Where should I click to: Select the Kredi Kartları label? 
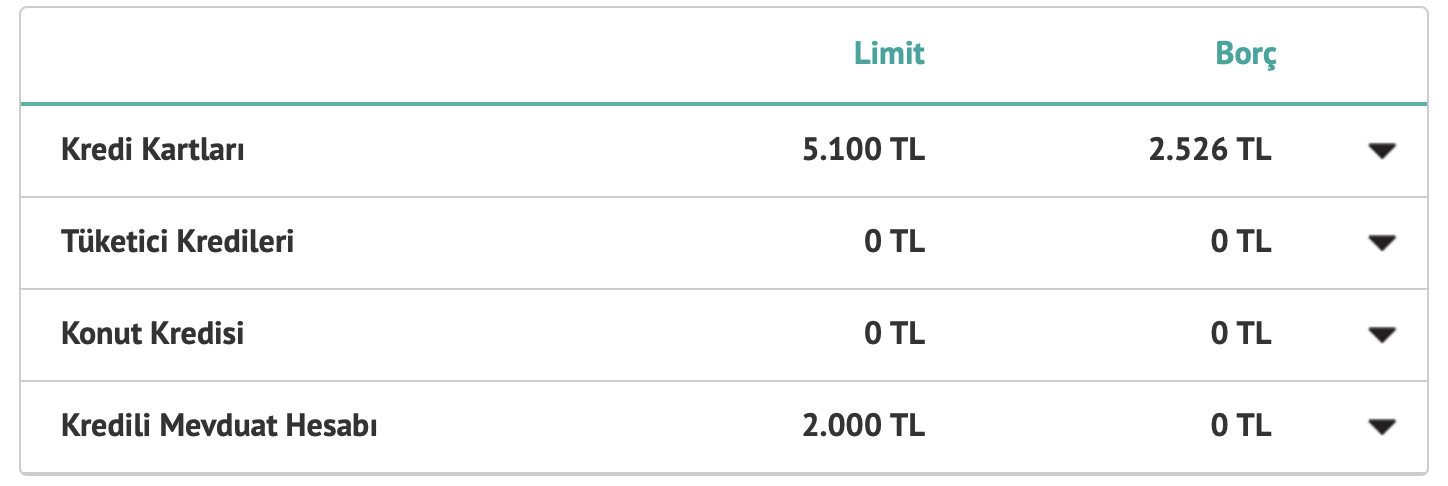coord(153,151)
